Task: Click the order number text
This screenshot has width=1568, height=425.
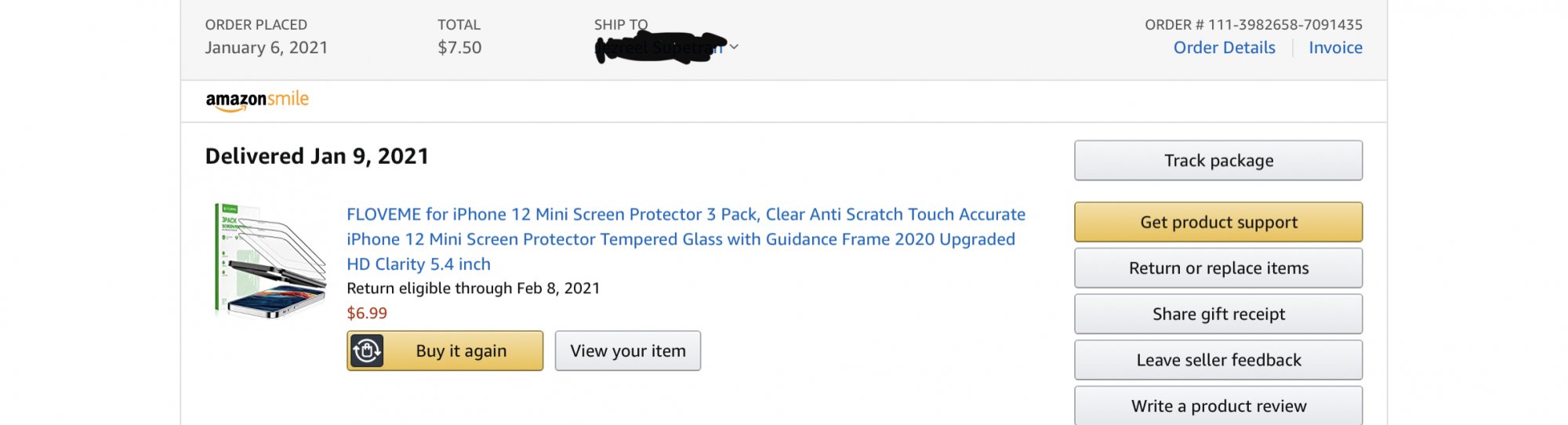Action: [x=1253, y=25]
